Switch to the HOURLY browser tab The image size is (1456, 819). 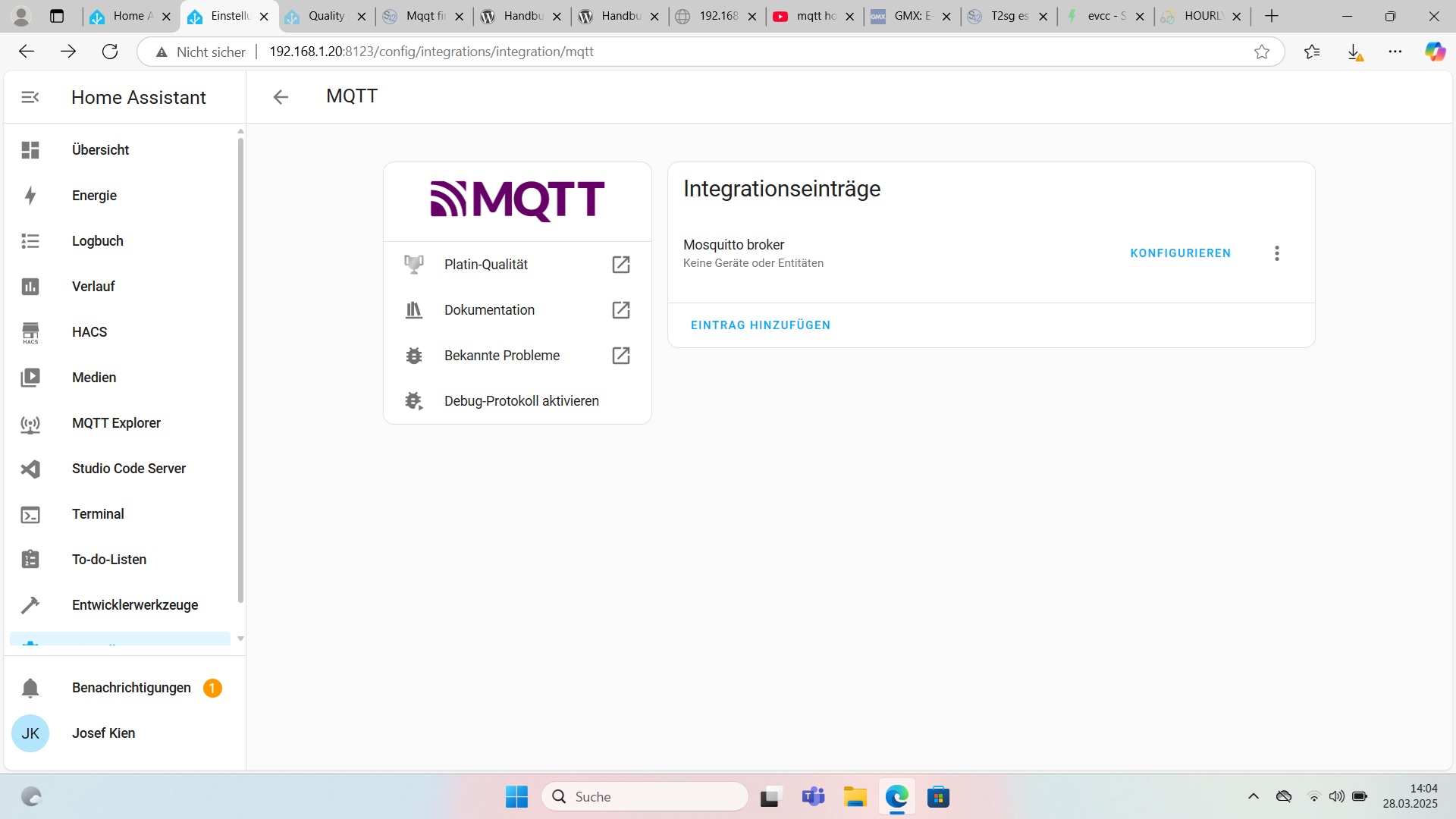click(1203, 16)
